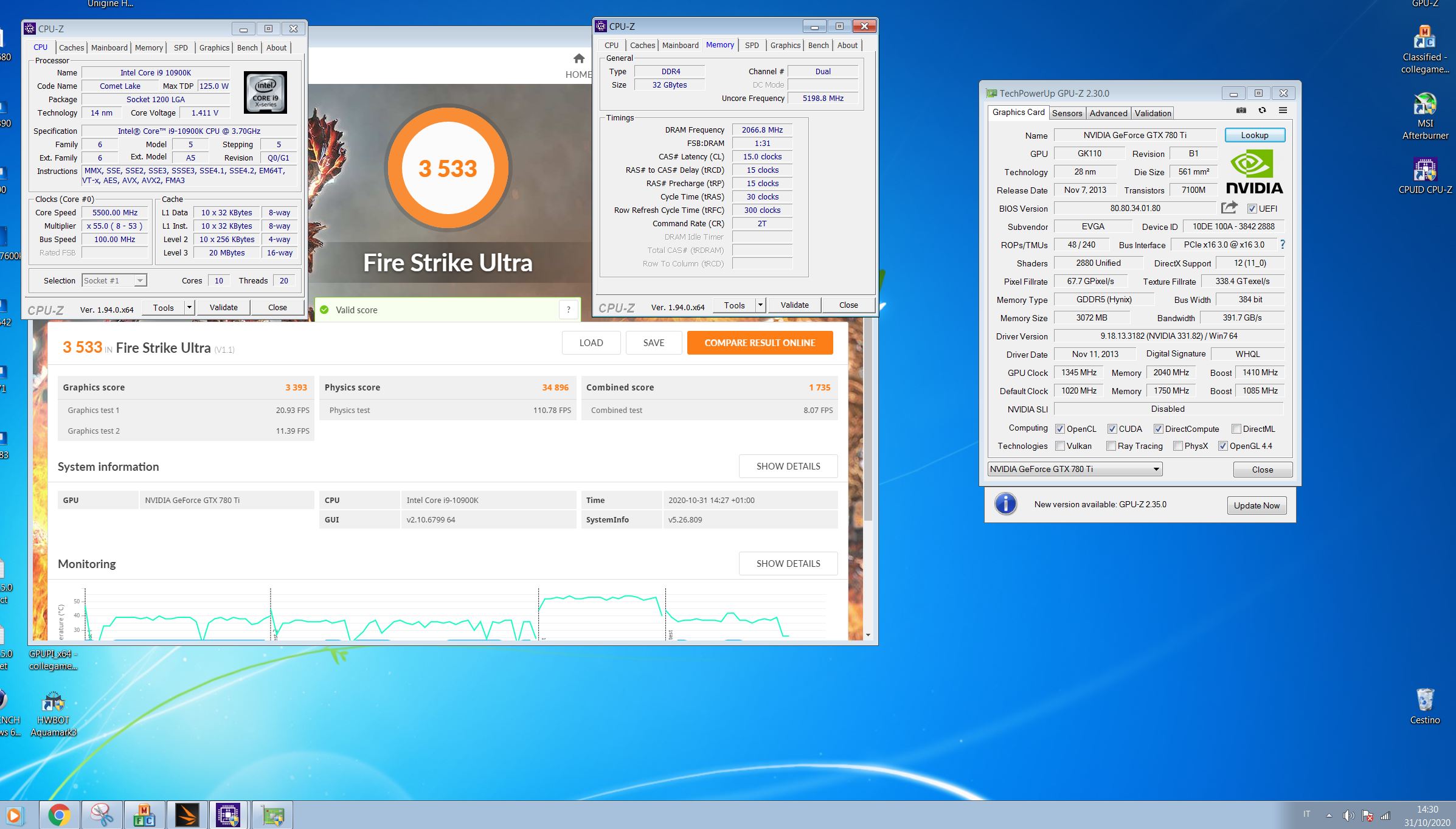Show hidden system tray icons arrow
The width and height of the screenshot is (1456, 829).
(x=1329, y=815)
